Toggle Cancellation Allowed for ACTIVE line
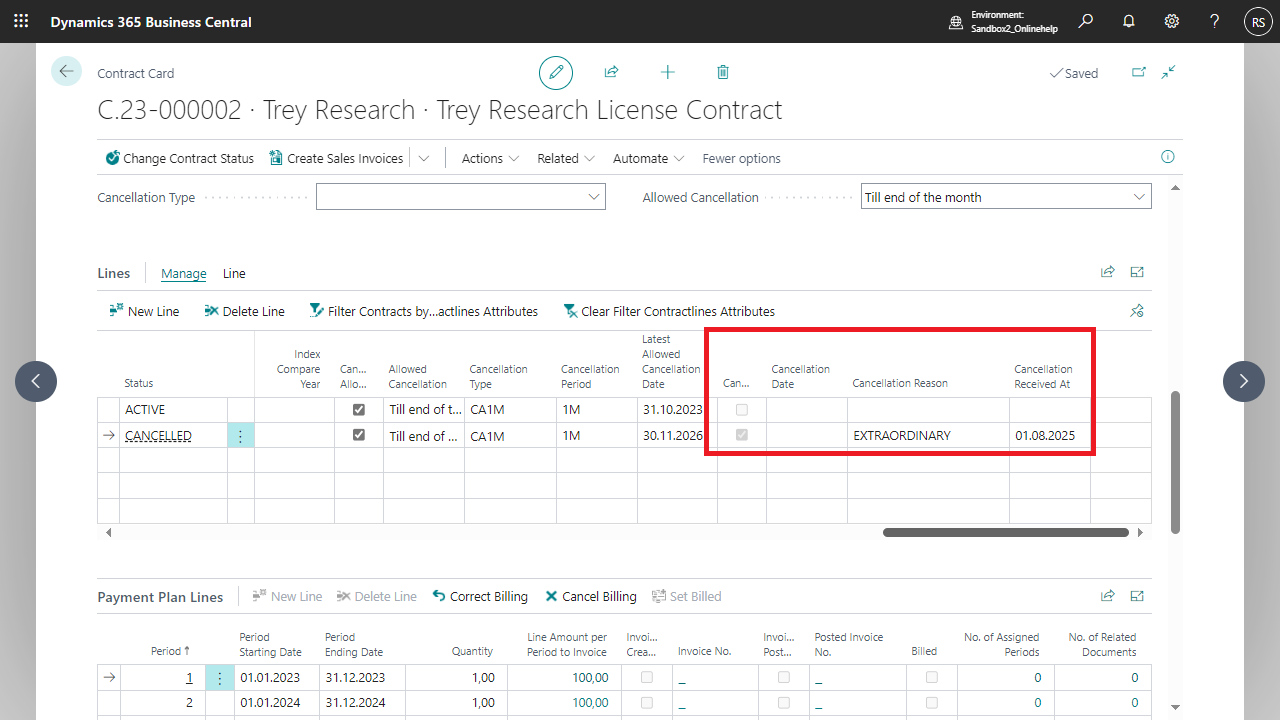This screenshot has width=1280, height=720. pos(359,410)
